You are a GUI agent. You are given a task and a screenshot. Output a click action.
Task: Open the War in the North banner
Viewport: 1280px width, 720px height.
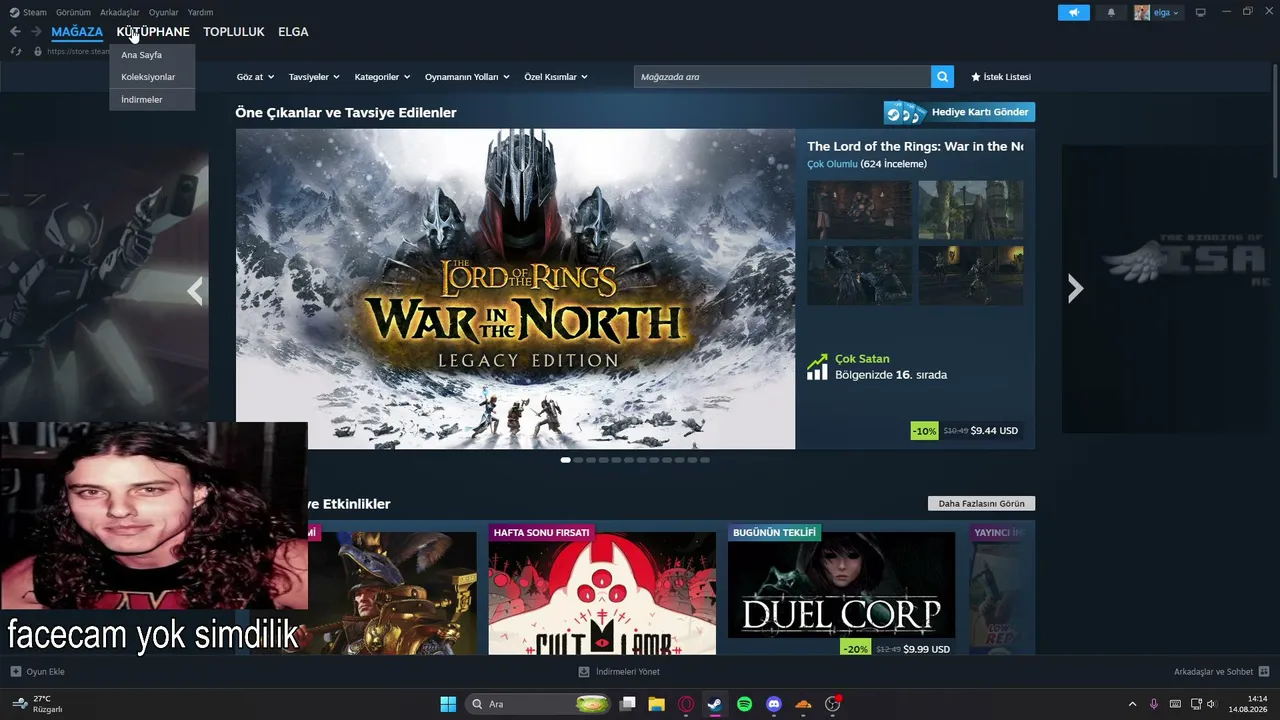coord(515,289)
